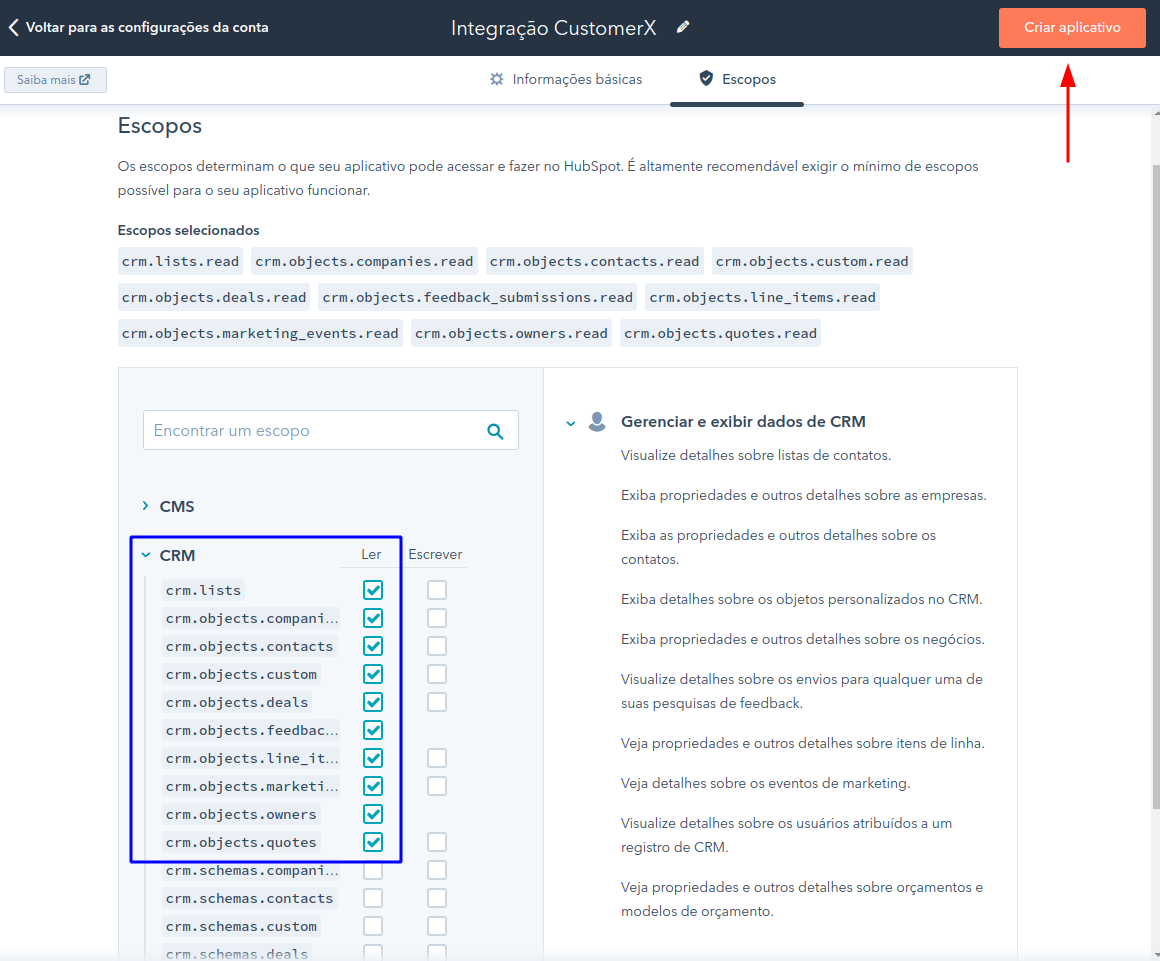Viewport: 1160px width, 961px height.
Task: Check Escrever for crm.objects.deals
Action: click(x=436, y=702)
